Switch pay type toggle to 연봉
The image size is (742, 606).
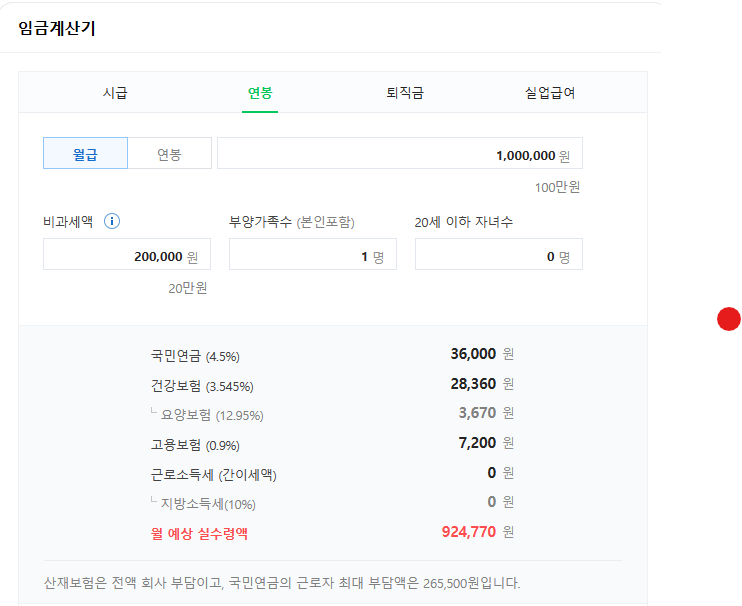(169, 154)
